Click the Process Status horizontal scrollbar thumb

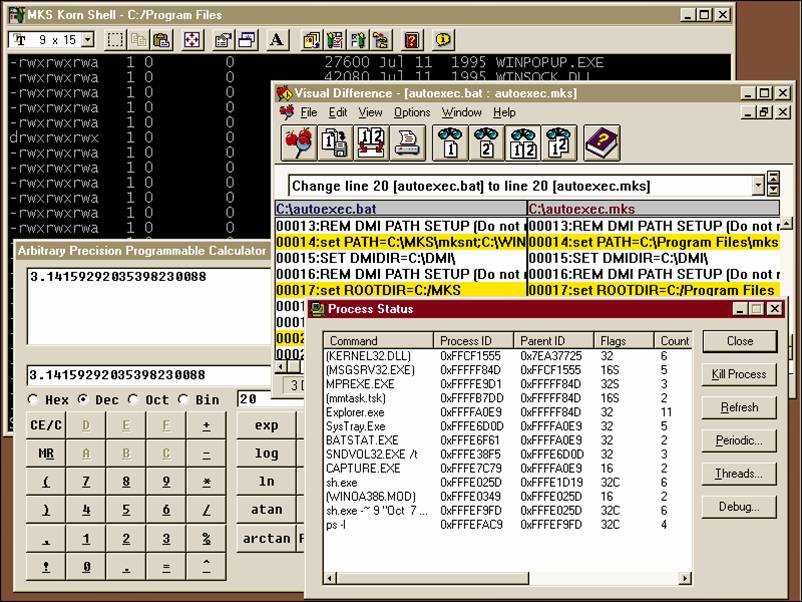point(433,578)
